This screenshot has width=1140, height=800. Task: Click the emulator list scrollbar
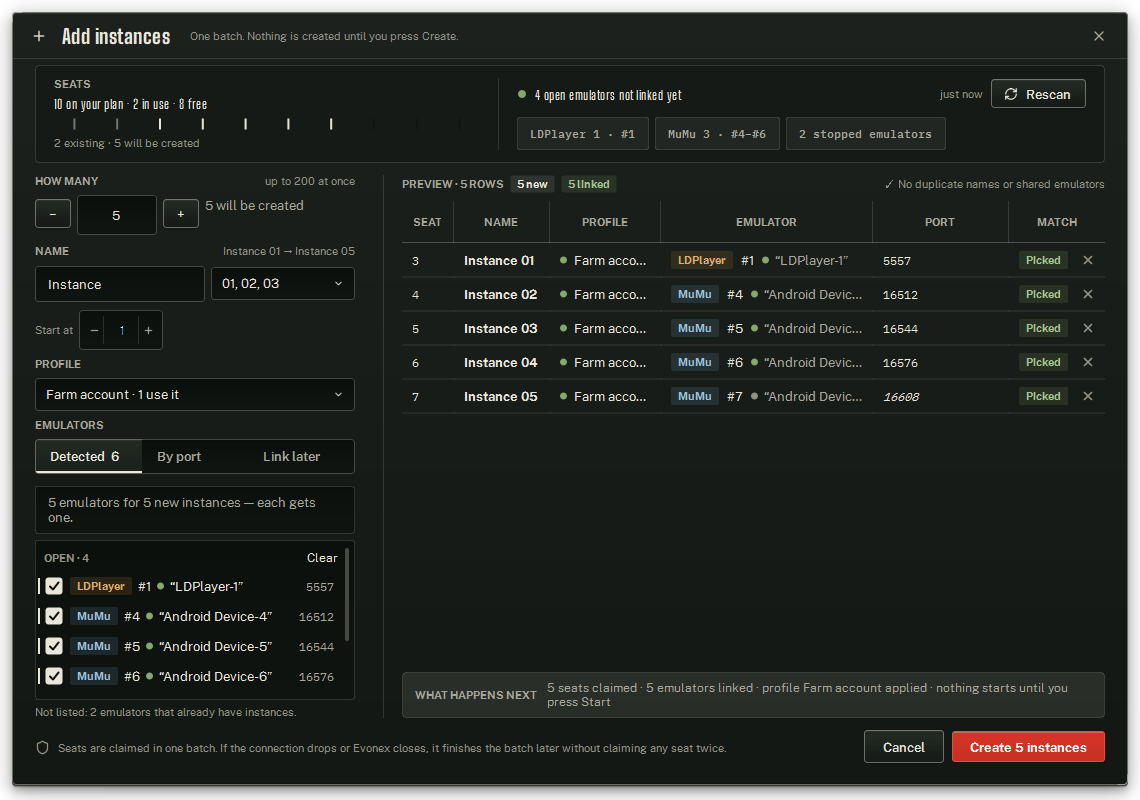point(347,595)
